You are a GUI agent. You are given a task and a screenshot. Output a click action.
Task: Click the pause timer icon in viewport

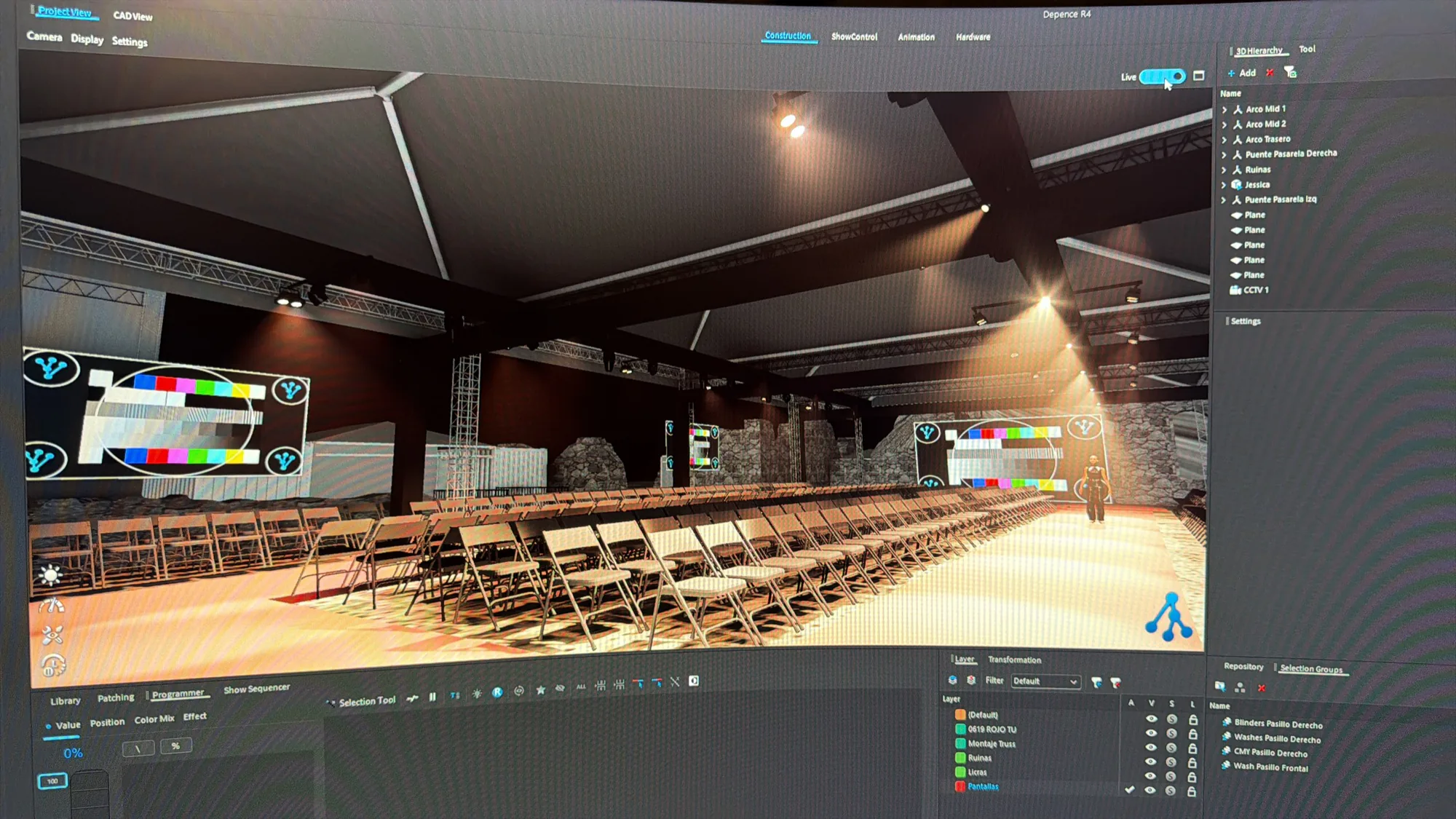click(53, 665)
